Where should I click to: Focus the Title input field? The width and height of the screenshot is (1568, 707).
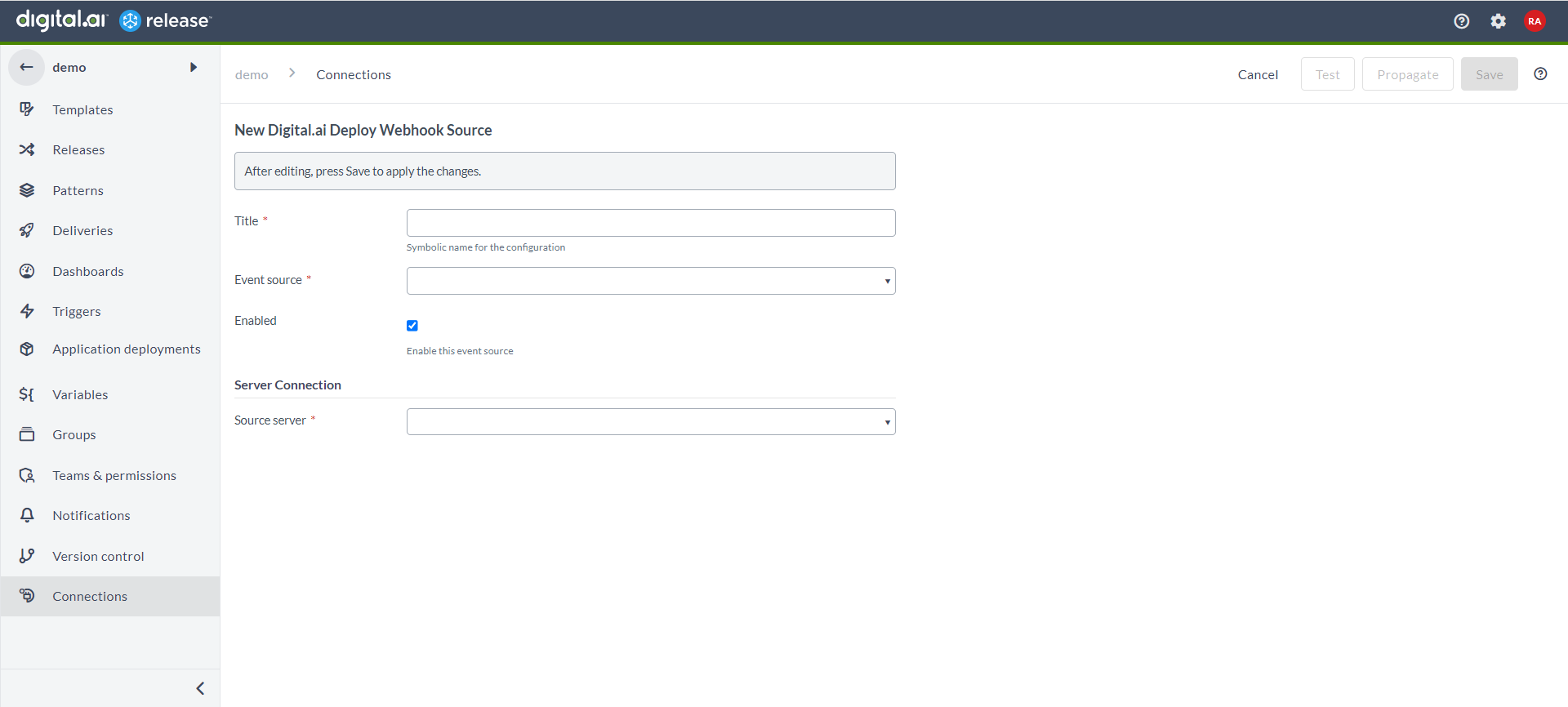651,223
